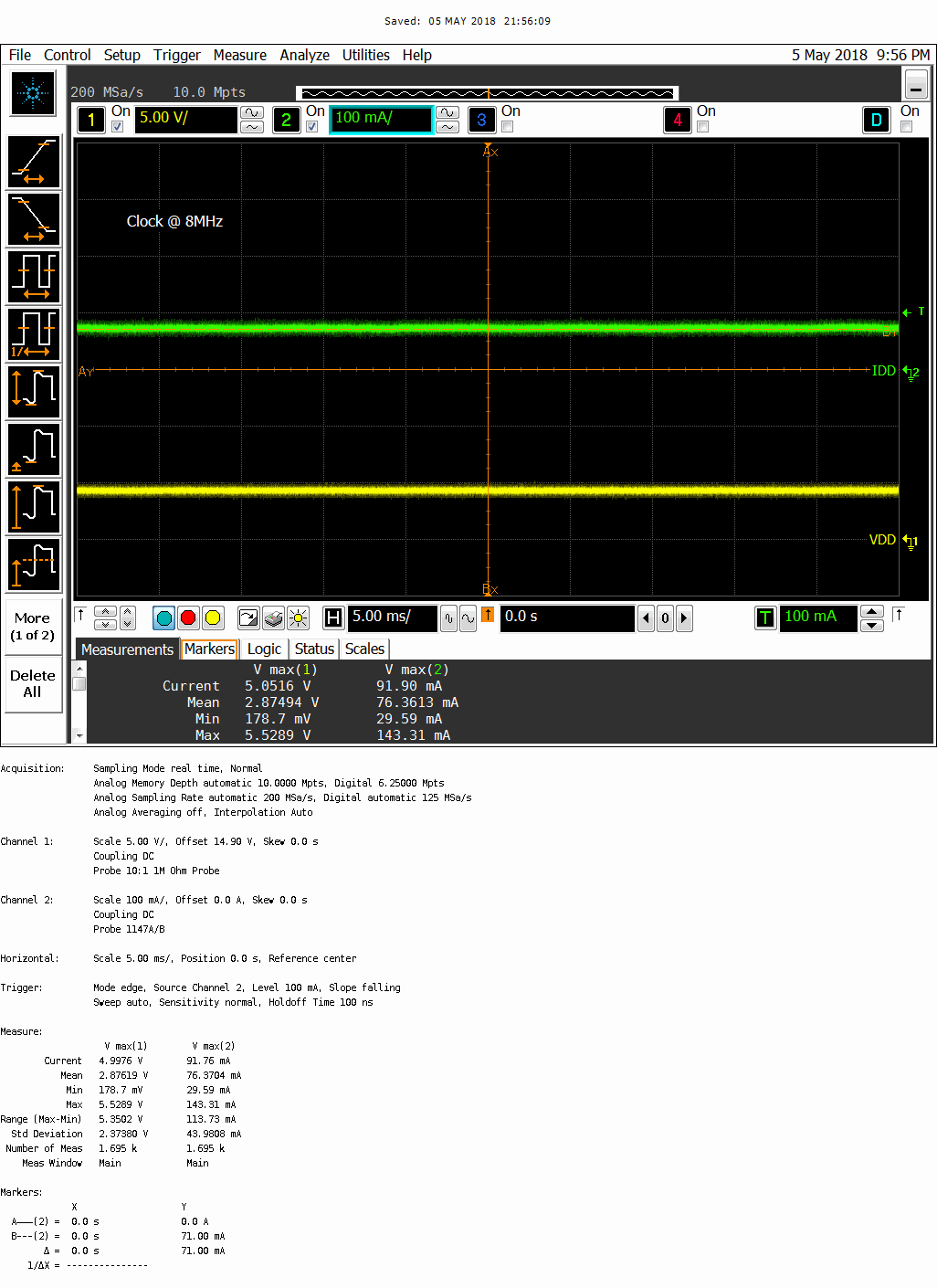
Task: Click the double-chevron offset stepper in bottom-left toolbar
Action: pos(128,618)
